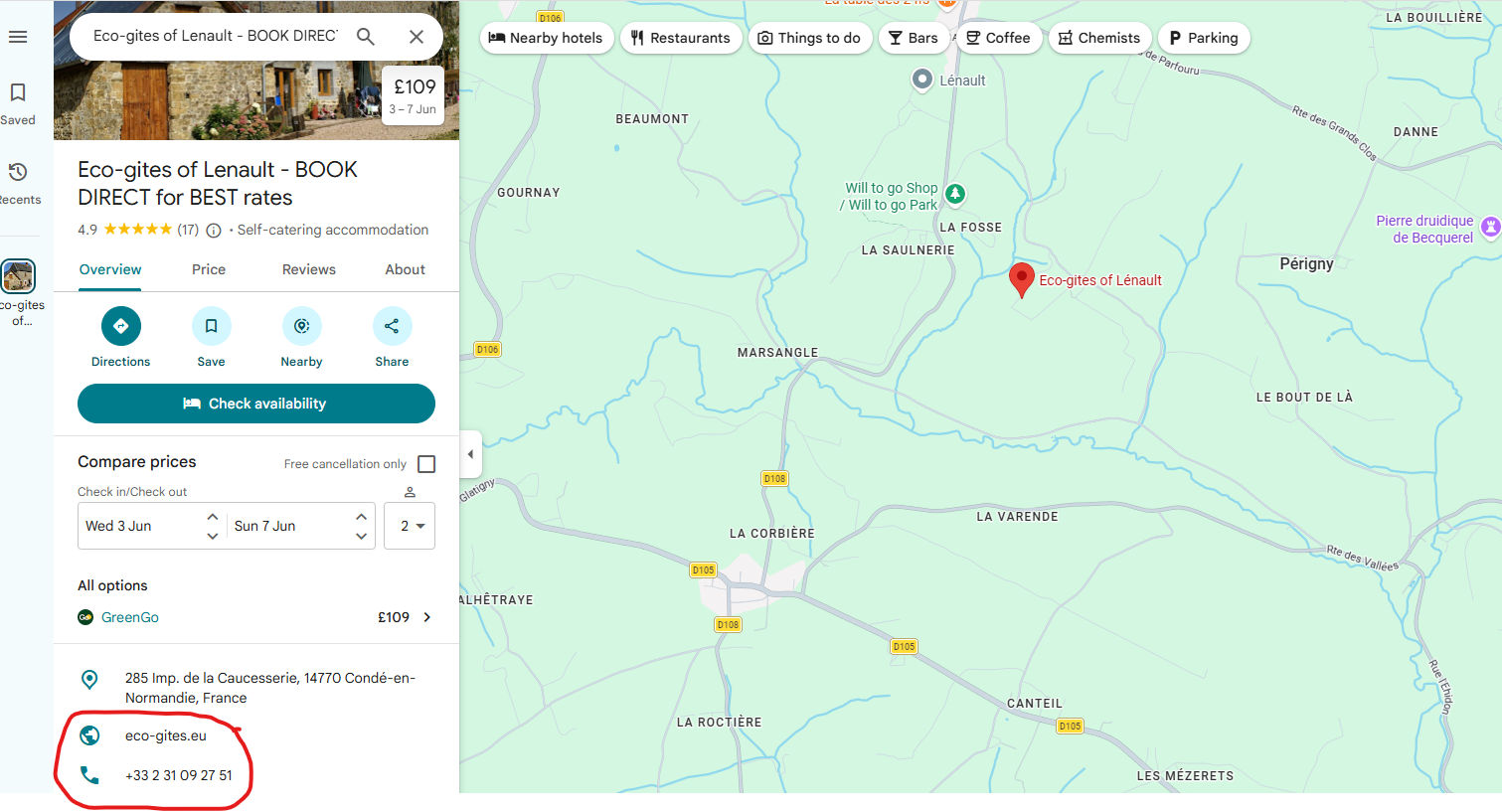Click the 285 Imp. de la Caucesserie address
The width and height of the screenshot is (1502, 812).
point(270,688)
